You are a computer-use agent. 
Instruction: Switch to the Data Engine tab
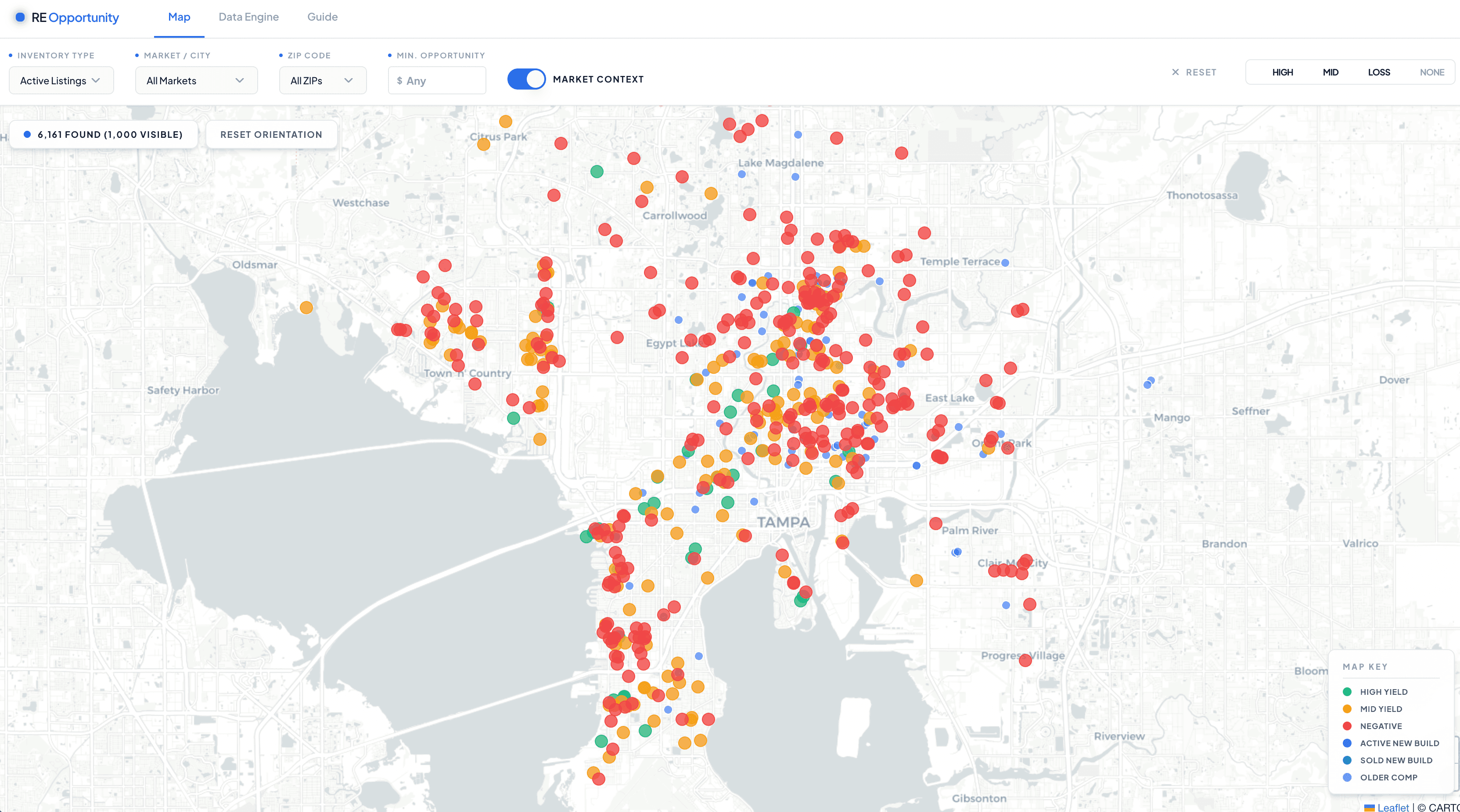coord(249,17)
